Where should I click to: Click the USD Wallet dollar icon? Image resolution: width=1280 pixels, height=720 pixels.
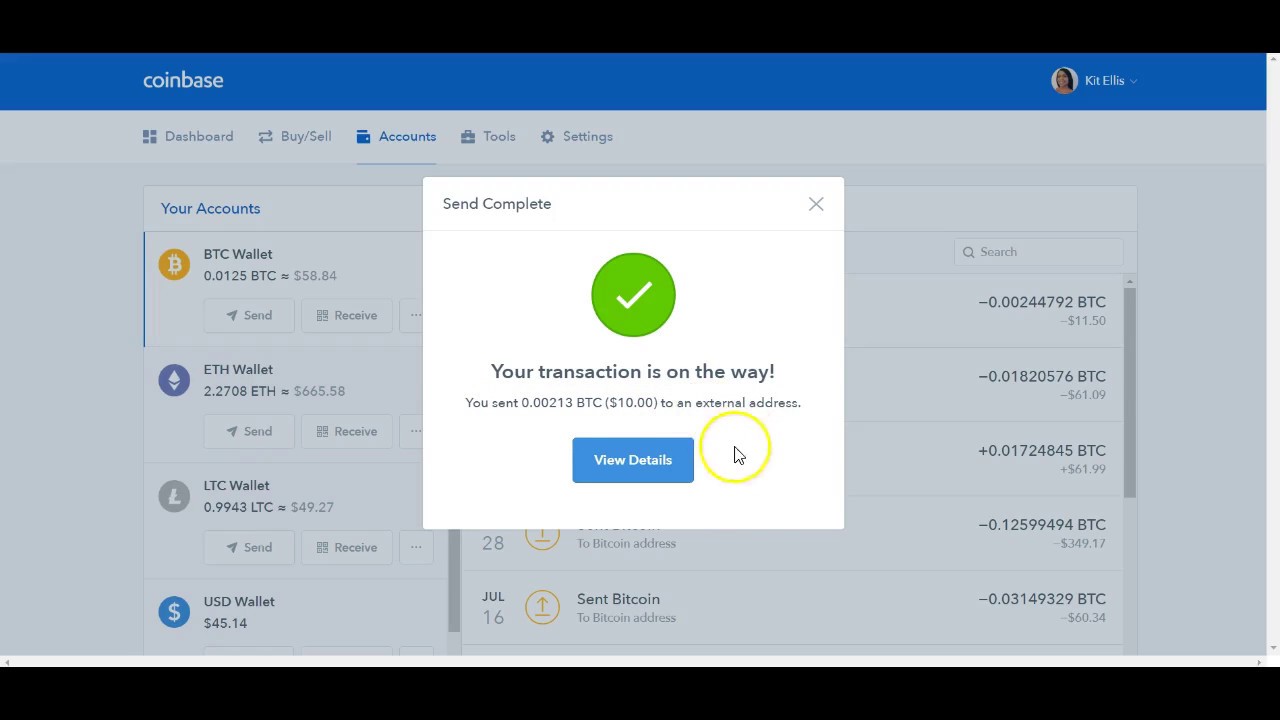pos(174,612)
